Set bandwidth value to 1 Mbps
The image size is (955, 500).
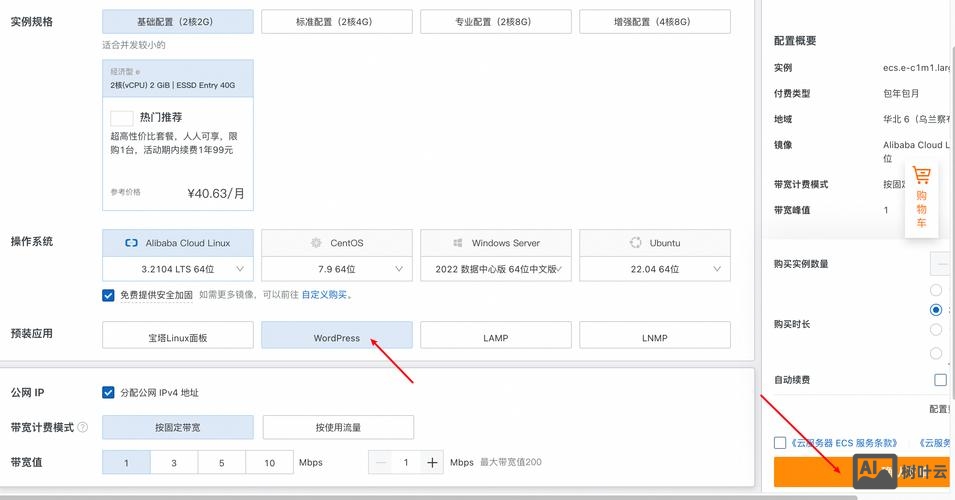point(126,462)
